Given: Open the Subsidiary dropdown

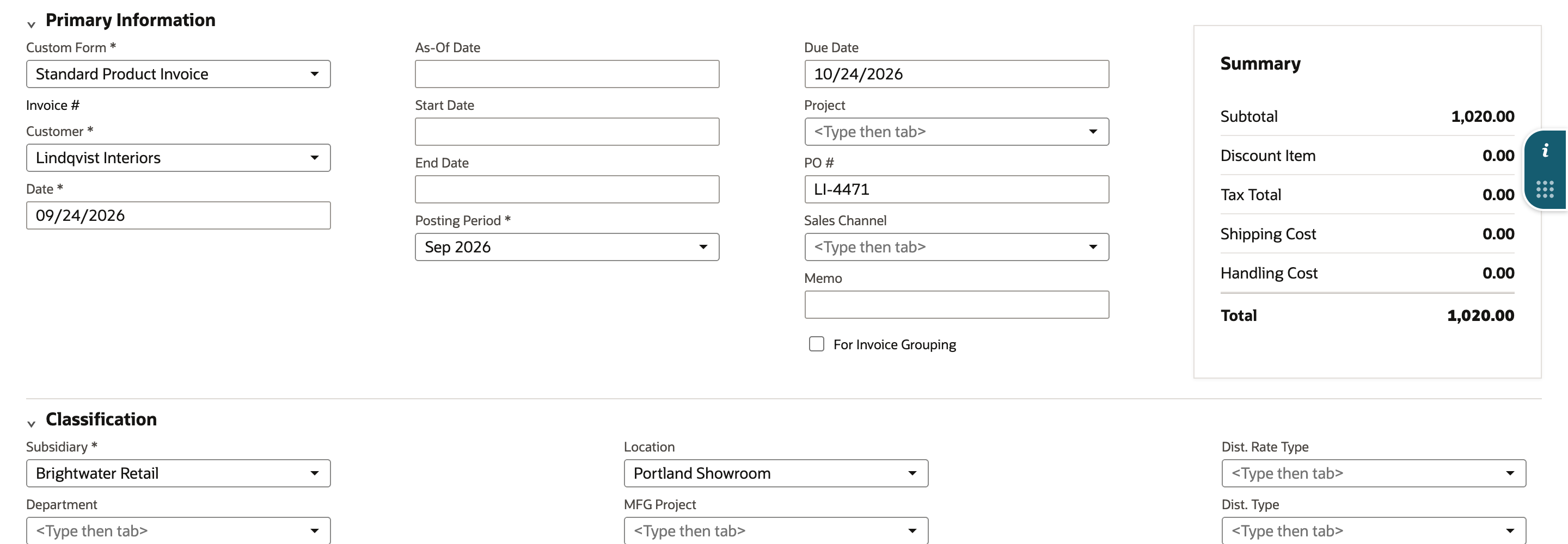Looking at the screenshot, I should coord(179,473).
